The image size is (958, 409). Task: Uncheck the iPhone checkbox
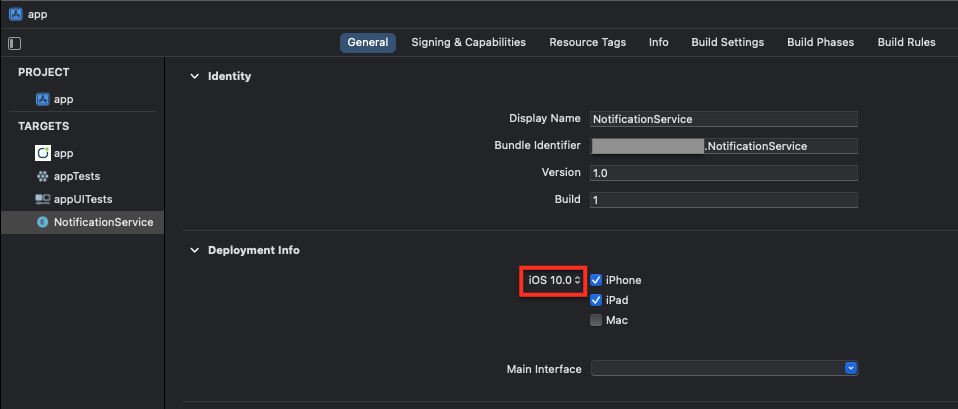596,281
